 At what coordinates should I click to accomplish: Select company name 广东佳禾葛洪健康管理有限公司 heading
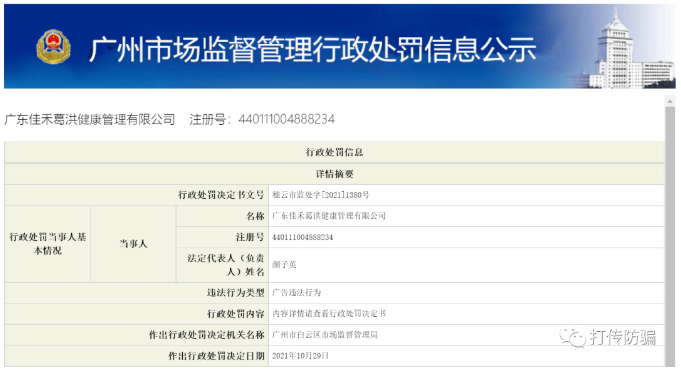(90, 119)
